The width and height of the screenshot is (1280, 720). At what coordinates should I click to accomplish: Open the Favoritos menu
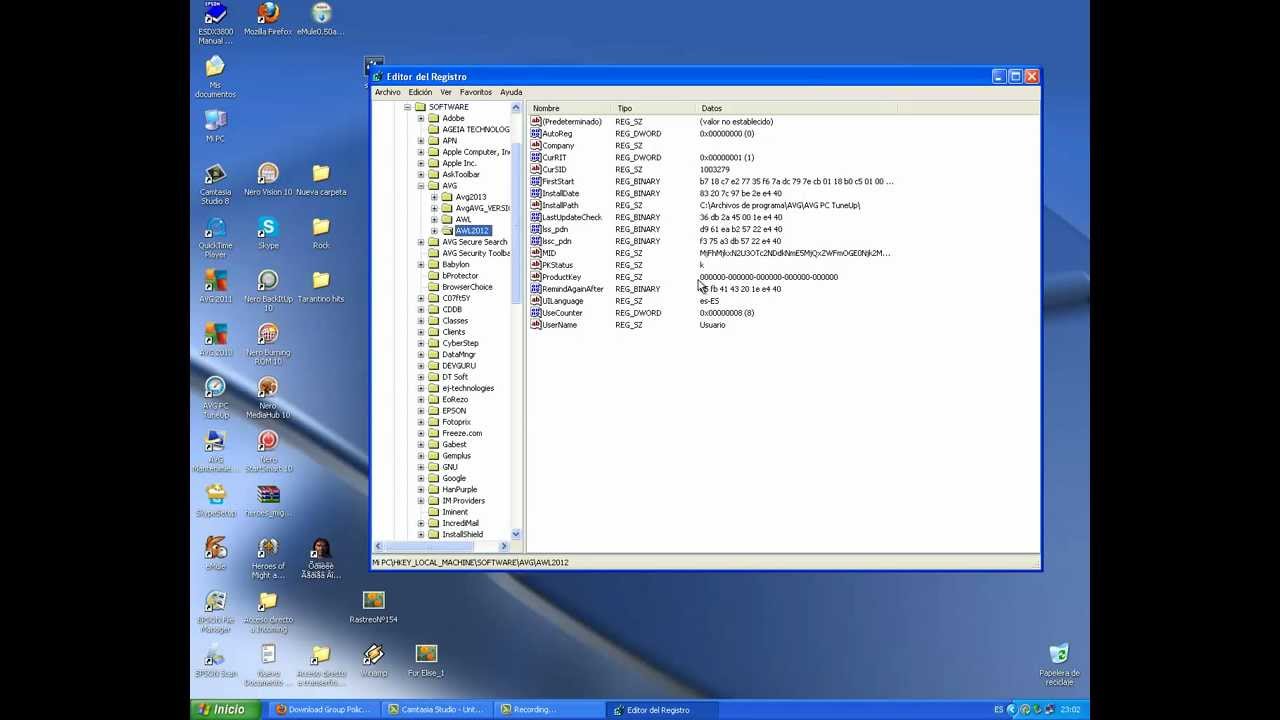pyautogui.click(x=476, y=92)
